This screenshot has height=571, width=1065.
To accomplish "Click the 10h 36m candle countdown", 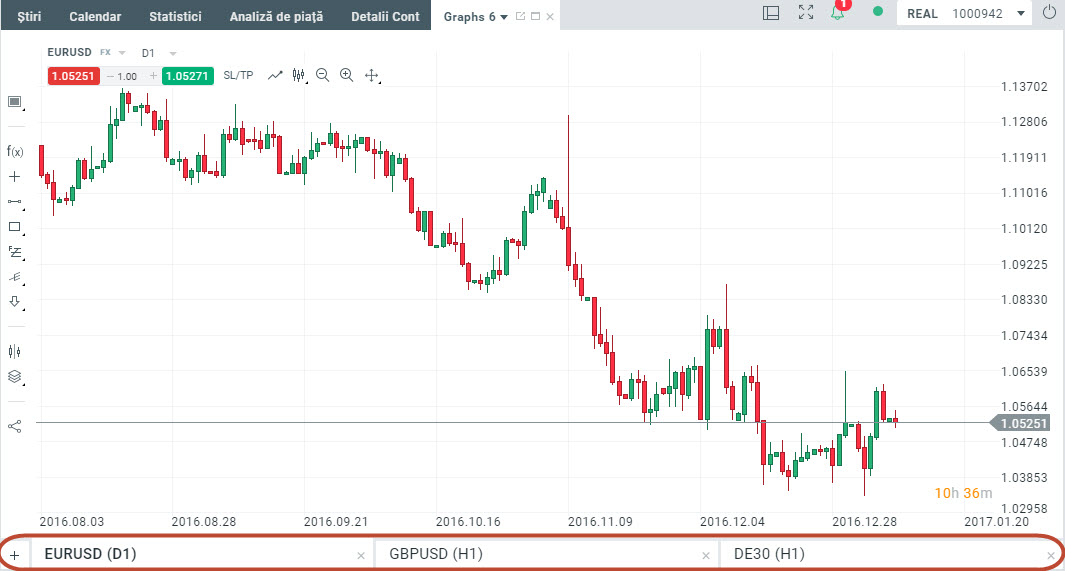I will coord(963,493).
